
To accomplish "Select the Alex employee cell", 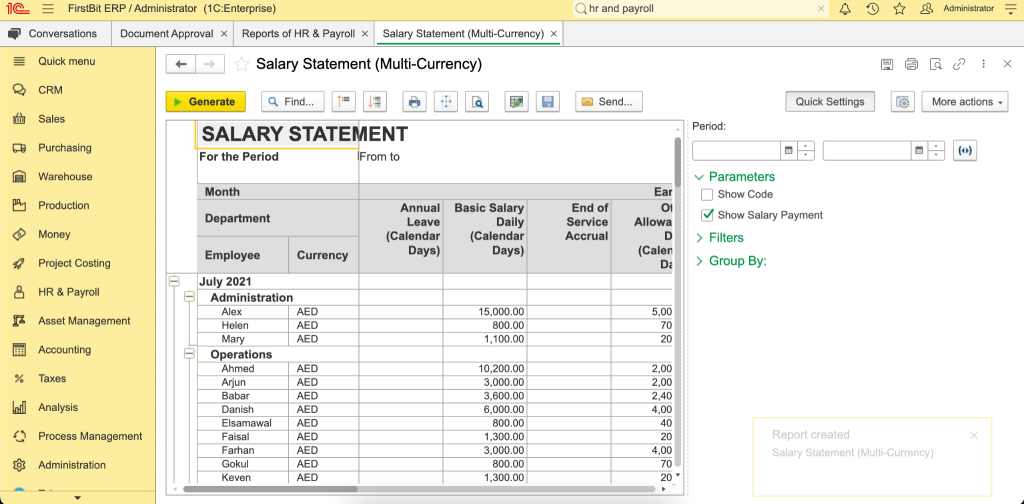I will (242, 312).
